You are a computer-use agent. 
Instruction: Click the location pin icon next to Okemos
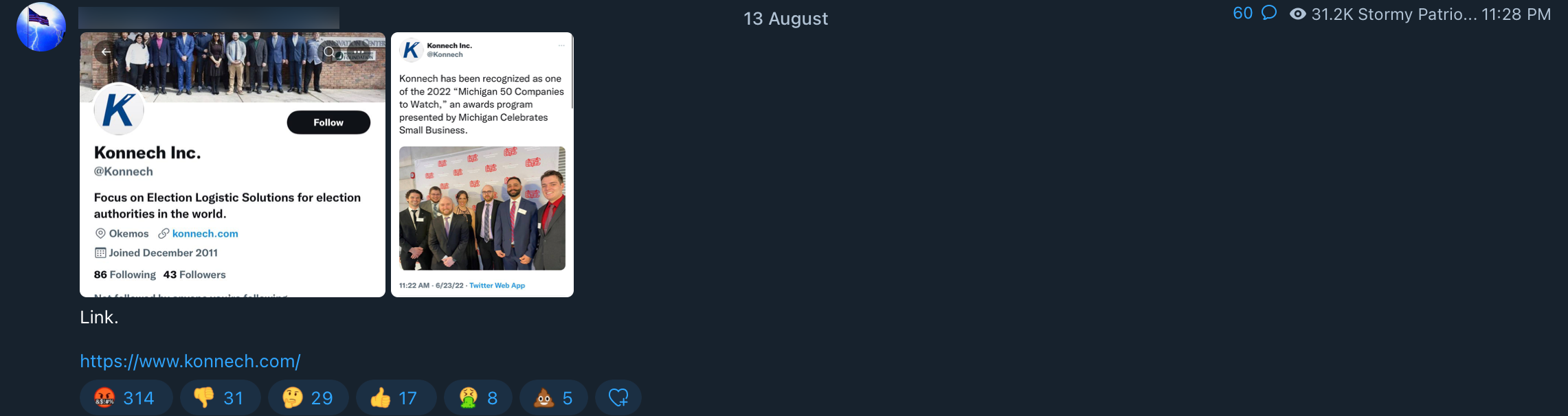[x=100, y=233]
